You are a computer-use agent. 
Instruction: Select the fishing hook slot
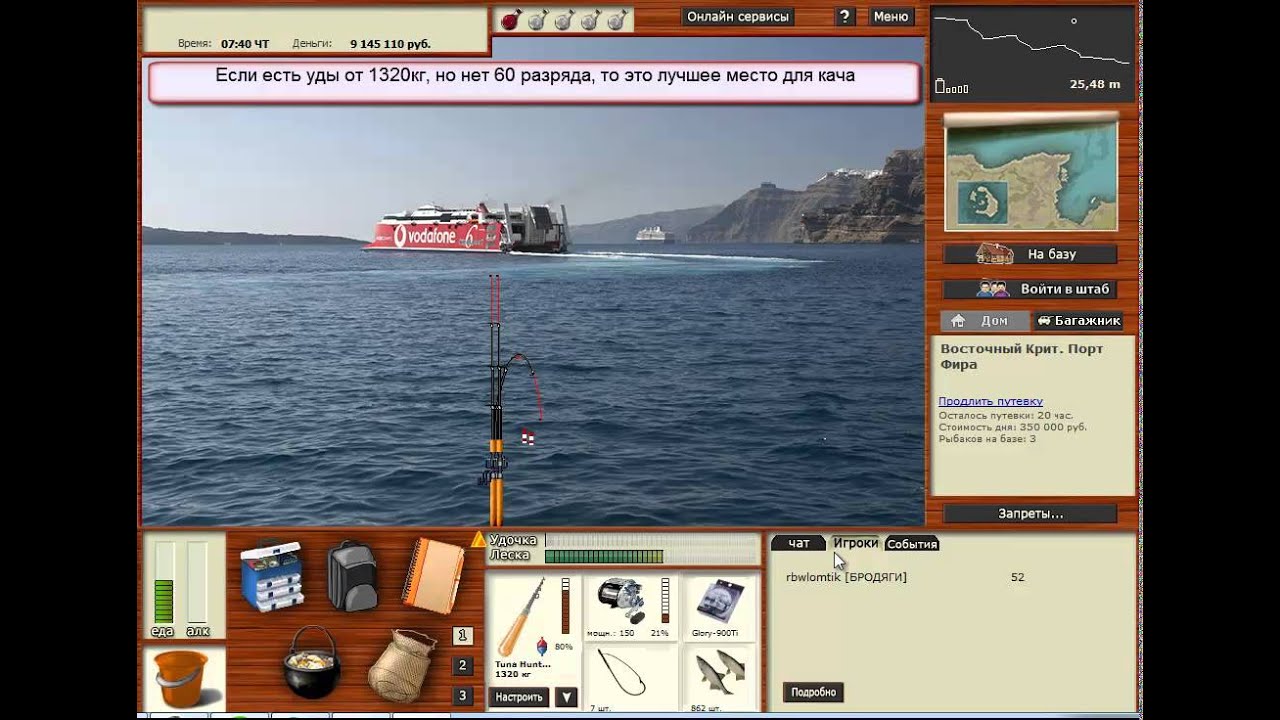click(632, 679)
